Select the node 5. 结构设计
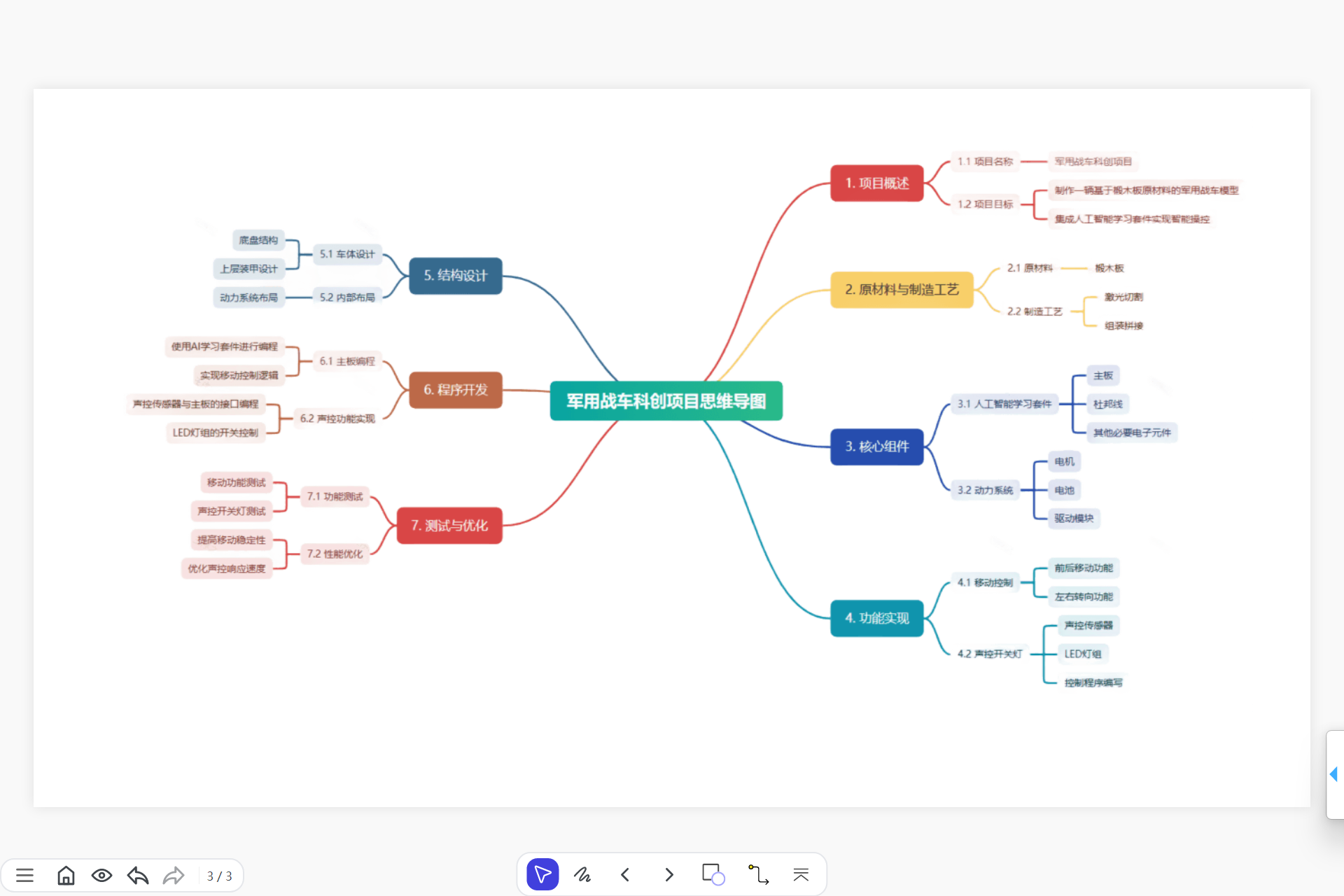Image resolution: width=1344 pixels, height=896 pixels. pyautogui.click(x=456, y=276)
